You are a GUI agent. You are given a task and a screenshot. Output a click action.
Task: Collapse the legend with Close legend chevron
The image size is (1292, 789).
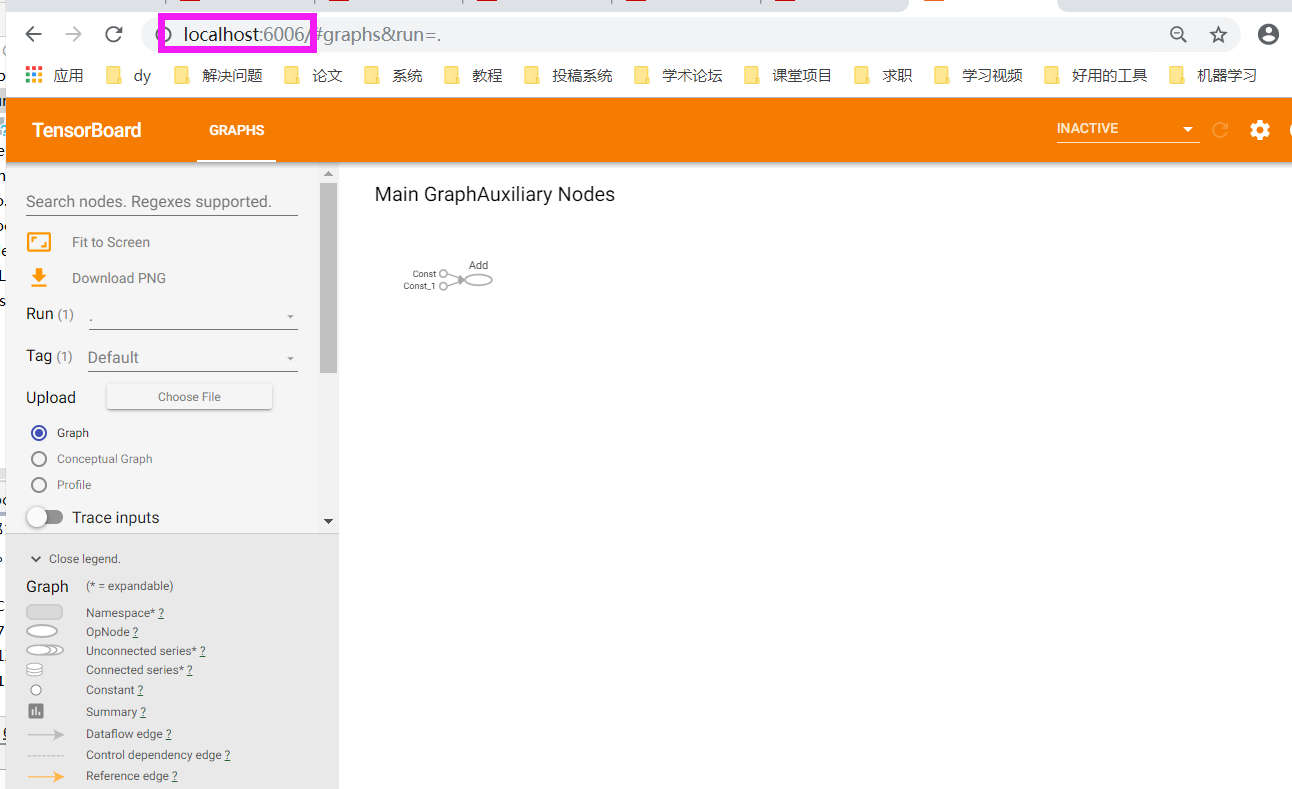pos(36,559)
